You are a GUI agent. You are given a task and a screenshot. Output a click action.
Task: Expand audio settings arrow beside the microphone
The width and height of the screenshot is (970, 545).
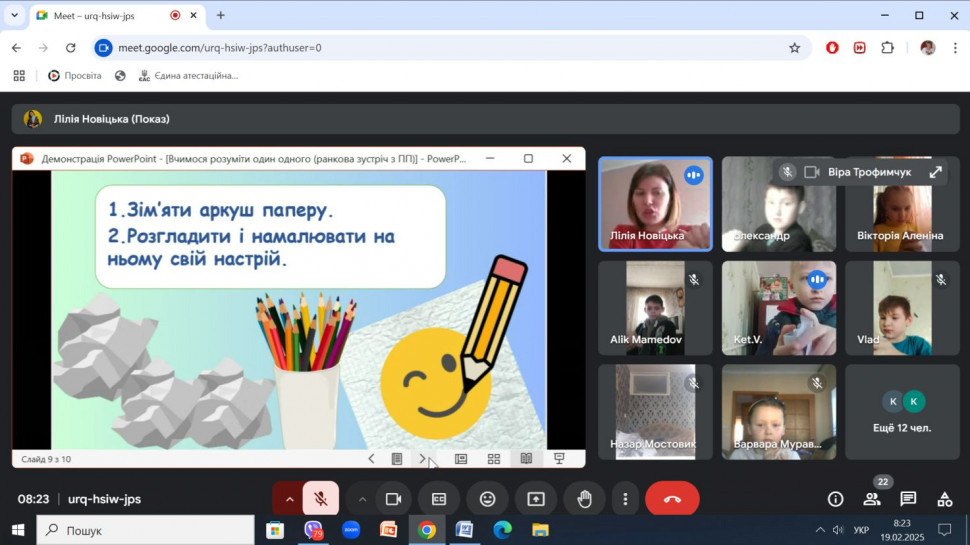[290, 499]
